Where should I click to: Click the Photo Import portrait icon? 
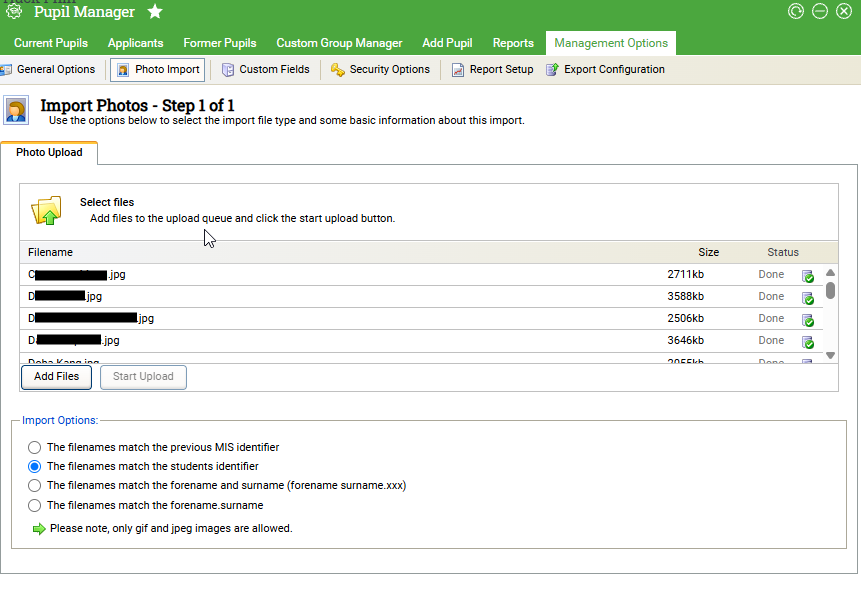(x=123, y=70)
